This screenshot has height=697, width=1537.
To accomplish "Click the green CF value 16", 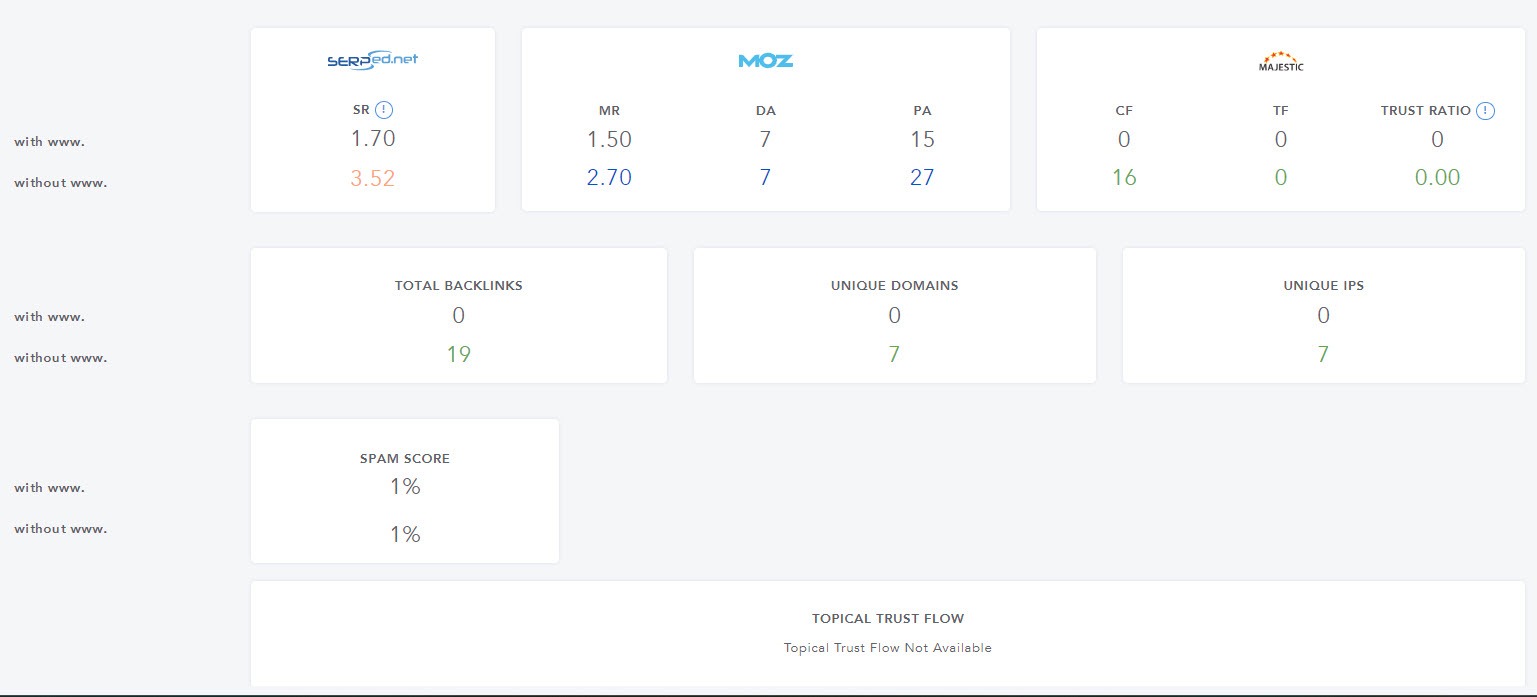I will 1124,178.
